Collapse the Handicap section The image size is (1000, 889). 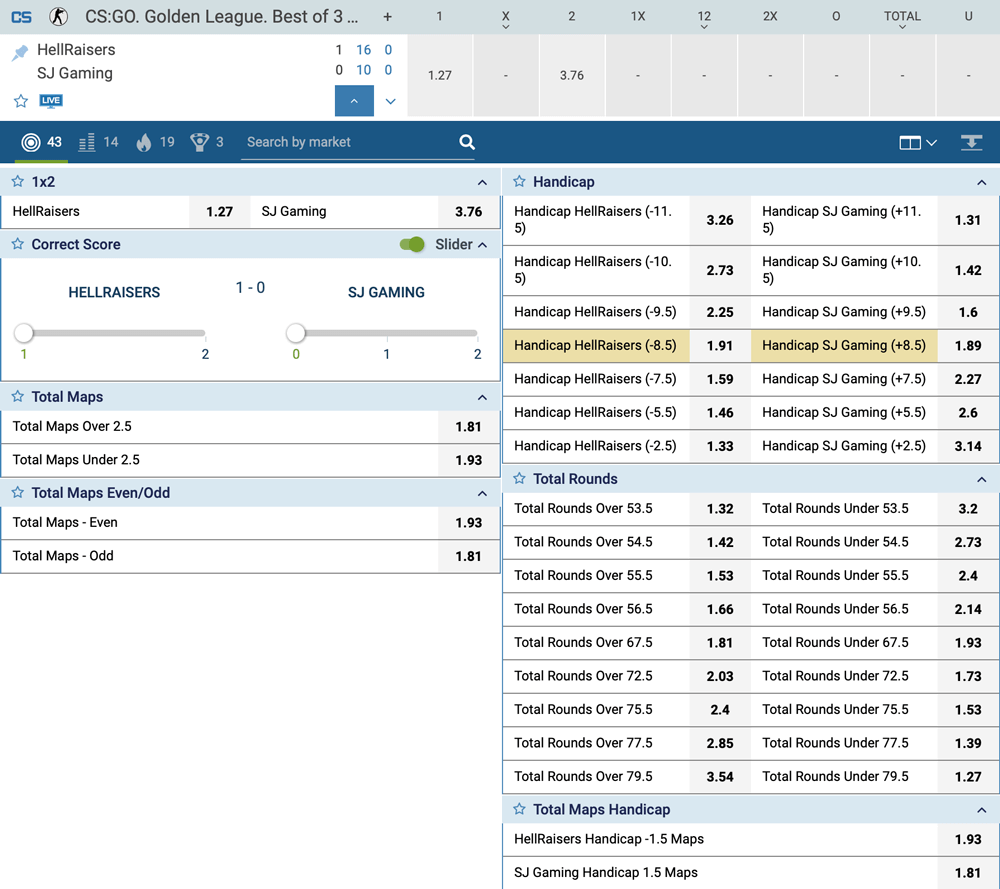(x=982, y=183)
